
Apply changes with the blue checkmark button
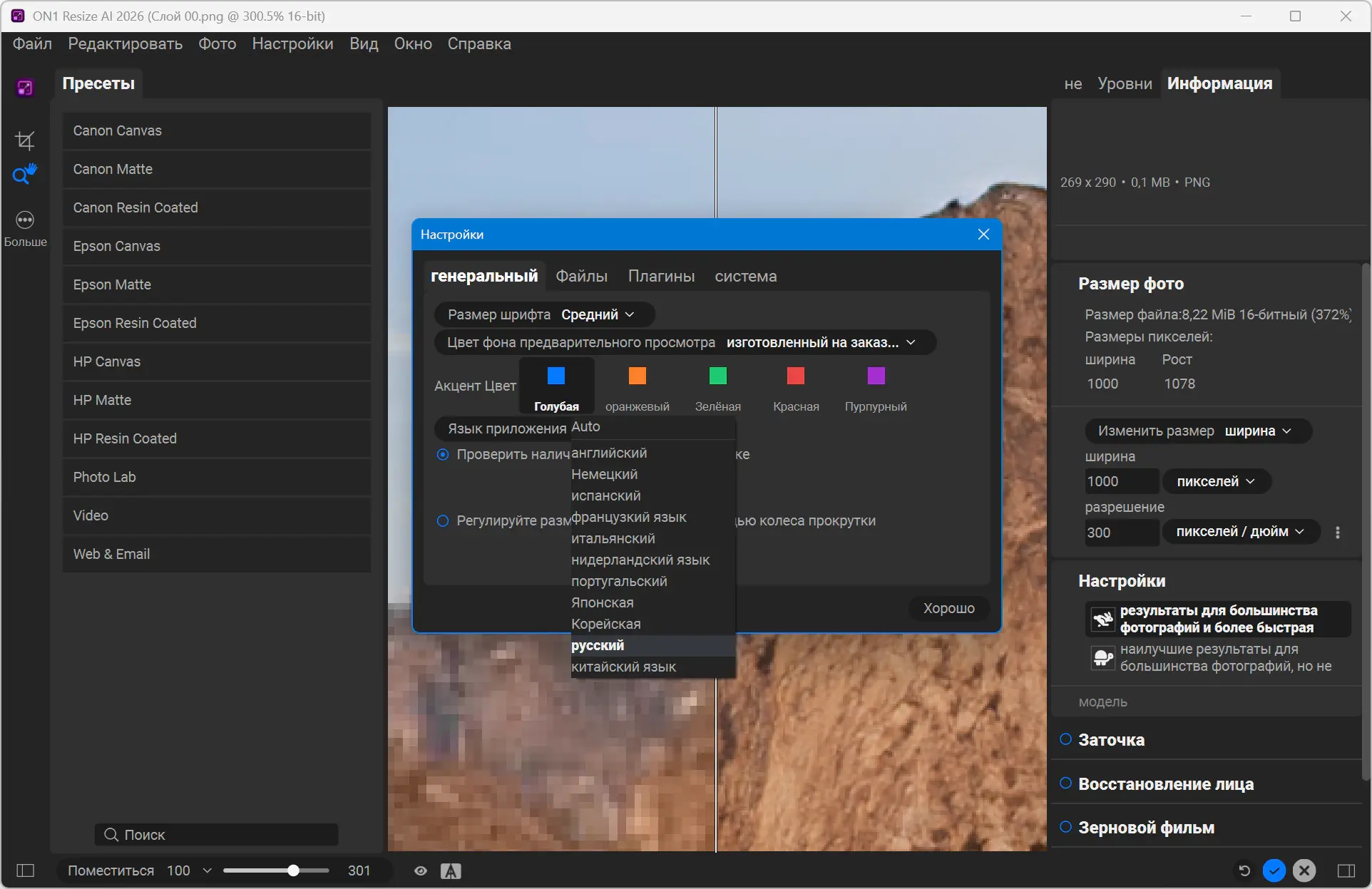point(1274,870)
